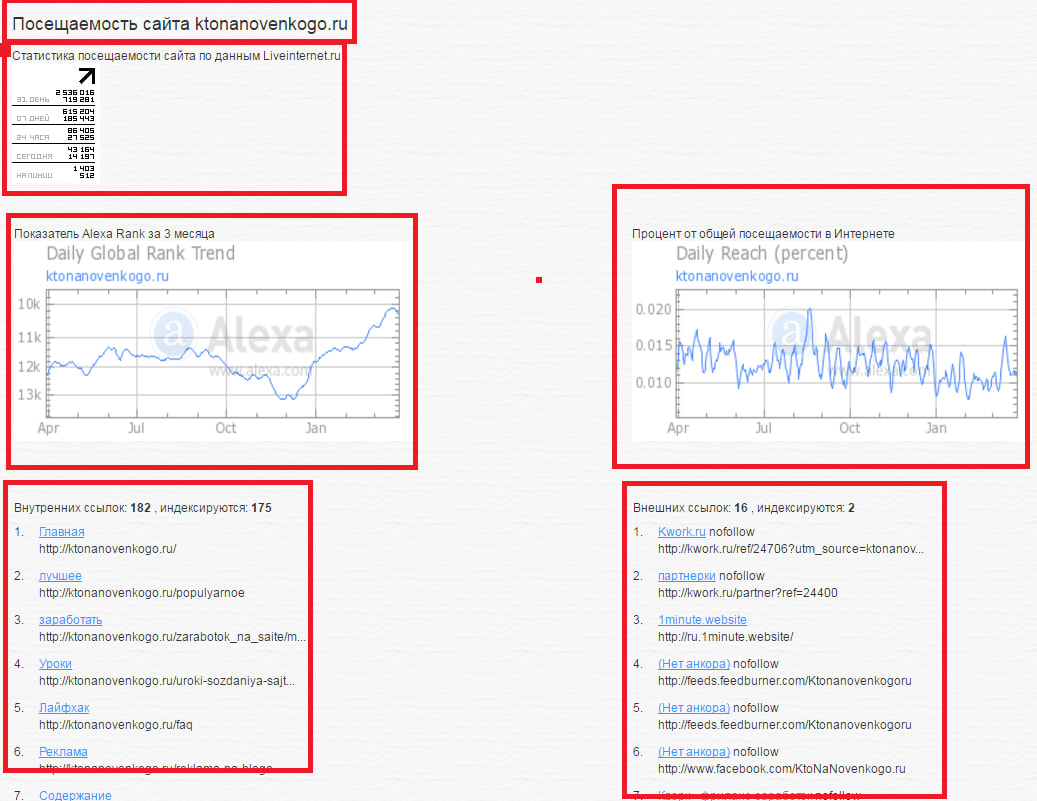This screenshot has width=1037, height=801.
Task: Open the лучшее internal link
Action: pyautogui.click(x=60, y=576)
